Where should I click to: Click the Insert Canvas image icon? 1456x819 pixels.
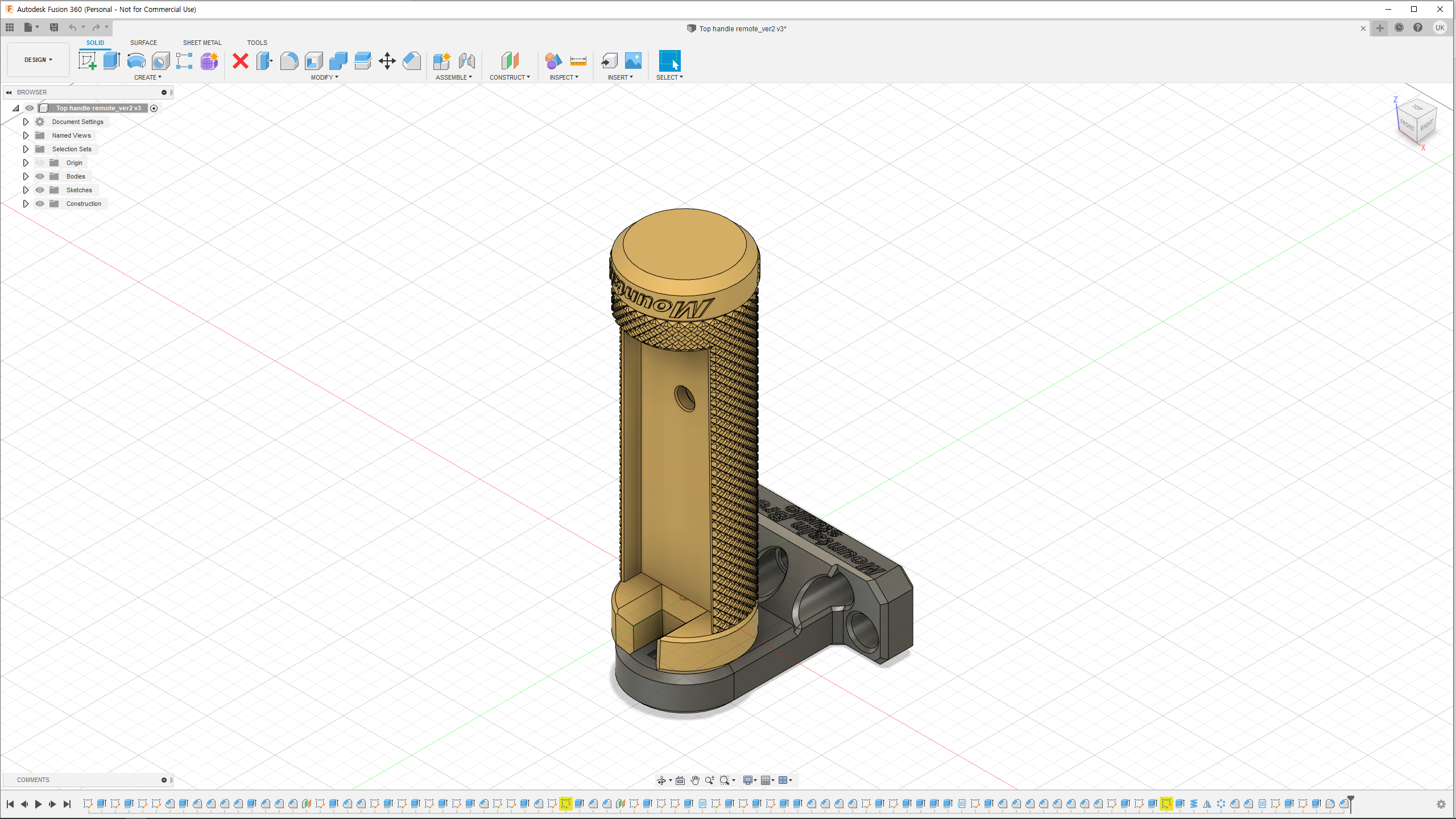[632, 60]
